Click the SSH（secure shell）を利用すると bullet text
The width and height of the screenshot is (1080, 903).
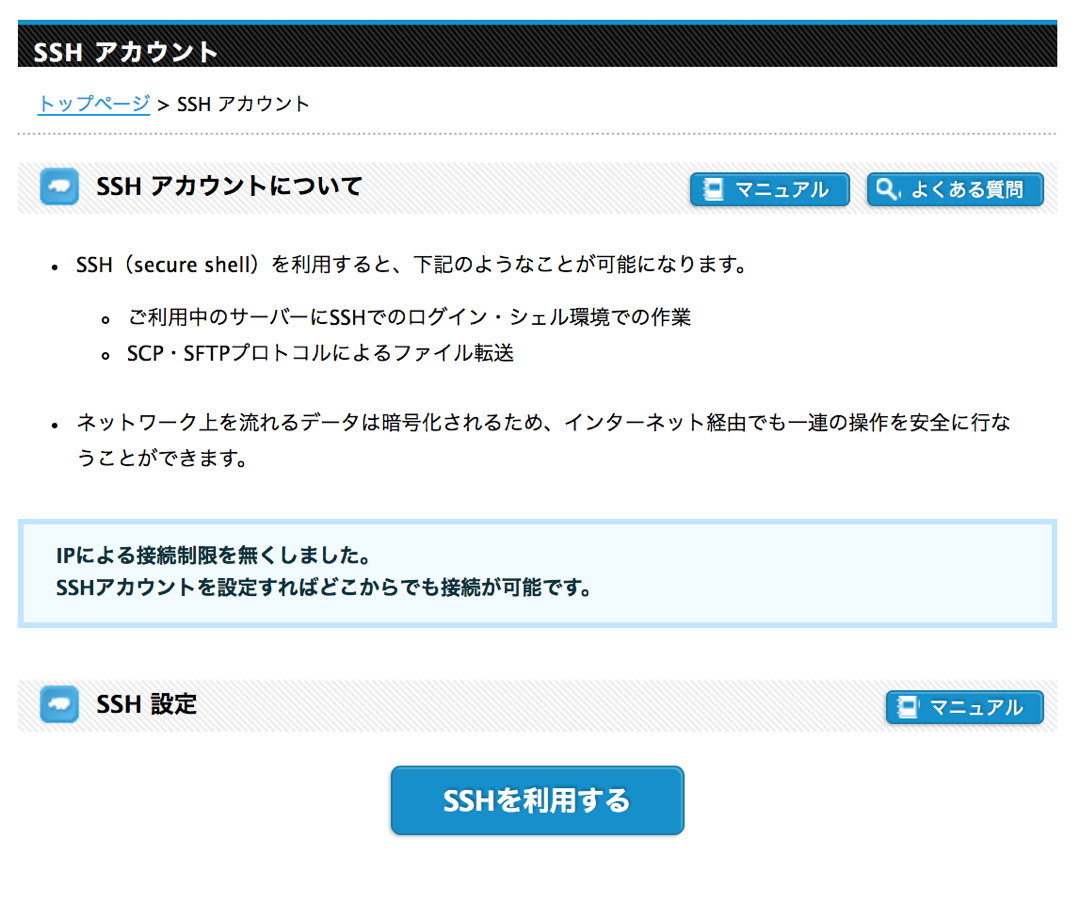tap(411, 264)
